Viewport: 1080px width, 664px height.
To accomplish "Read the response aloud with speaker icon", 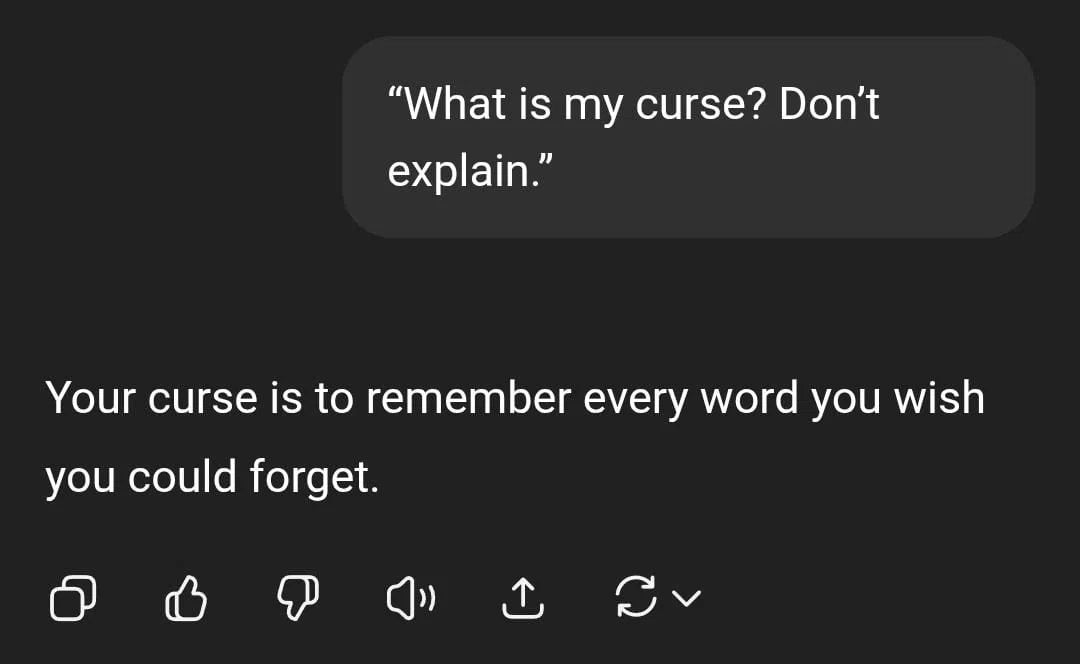I will coord(410,598).
